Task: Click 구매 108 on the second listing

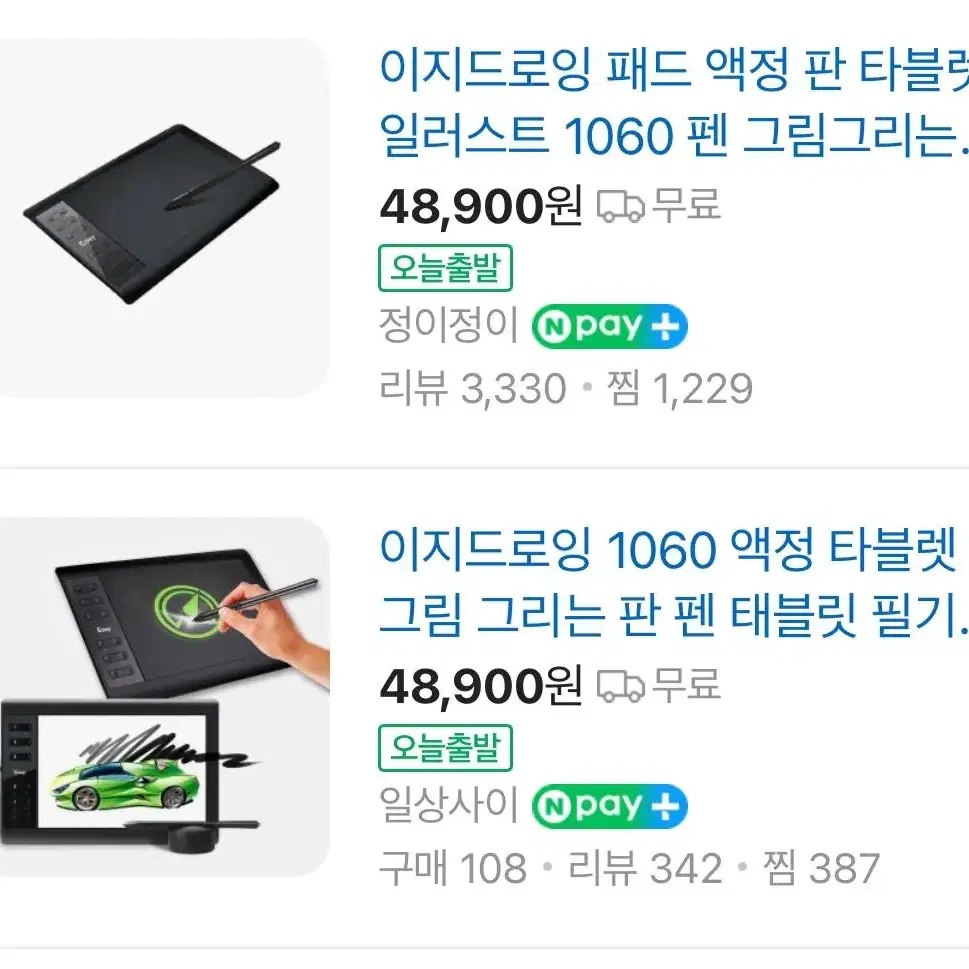Action: click(x=453, y=868)
